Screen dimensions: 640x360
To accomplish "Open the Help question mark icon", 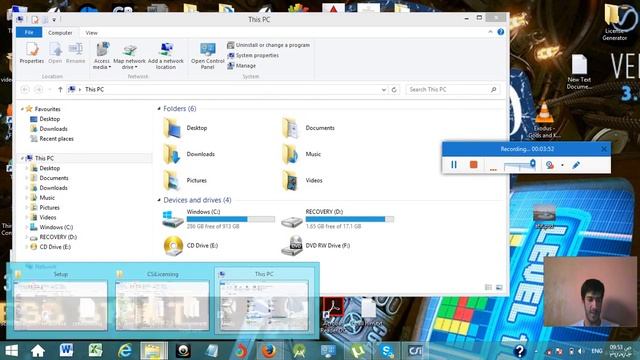I will [x=500, y=32].
